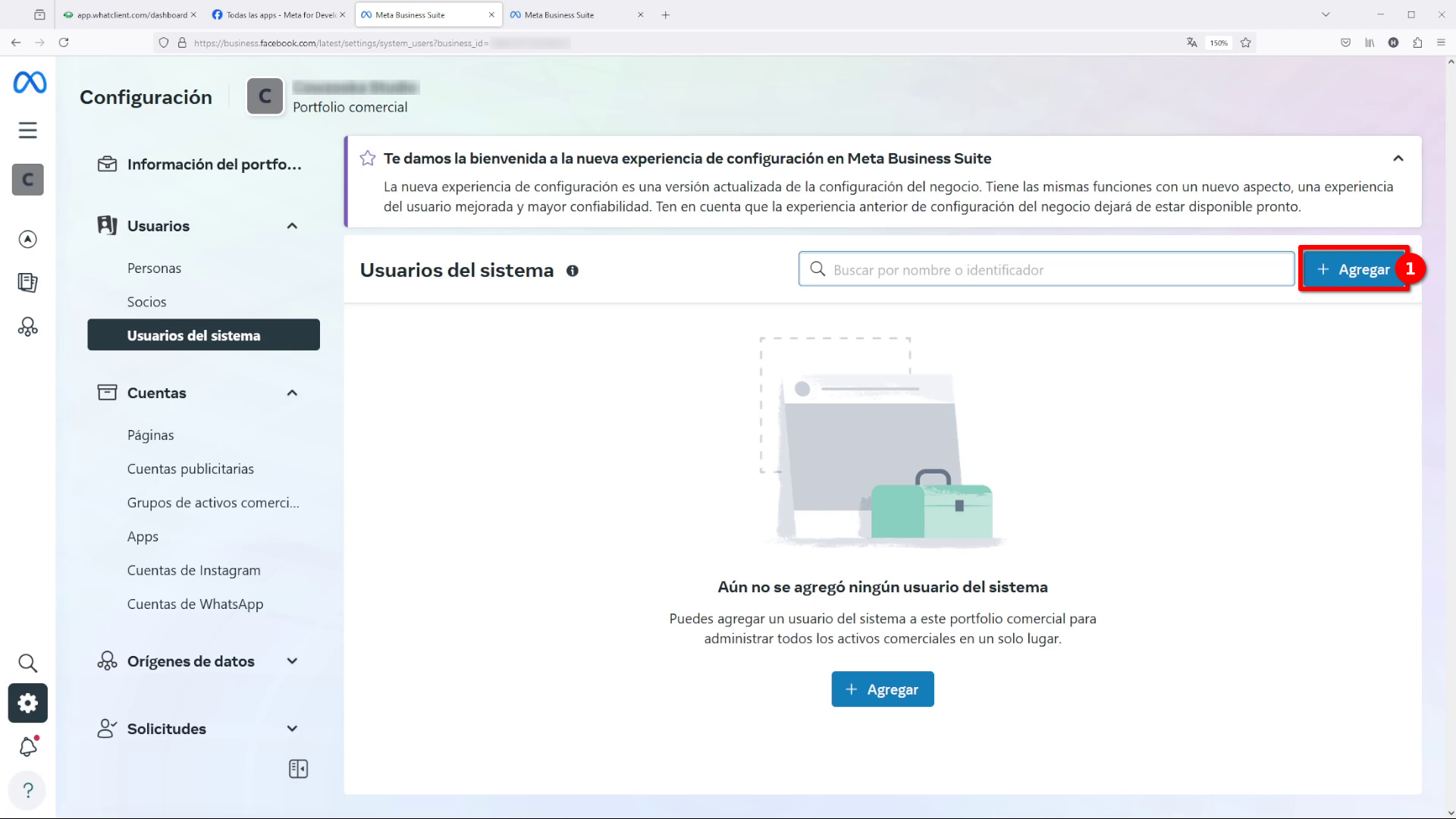Expand the Solicitudes section
The image size is (1456, 819).
click(292, 729)
